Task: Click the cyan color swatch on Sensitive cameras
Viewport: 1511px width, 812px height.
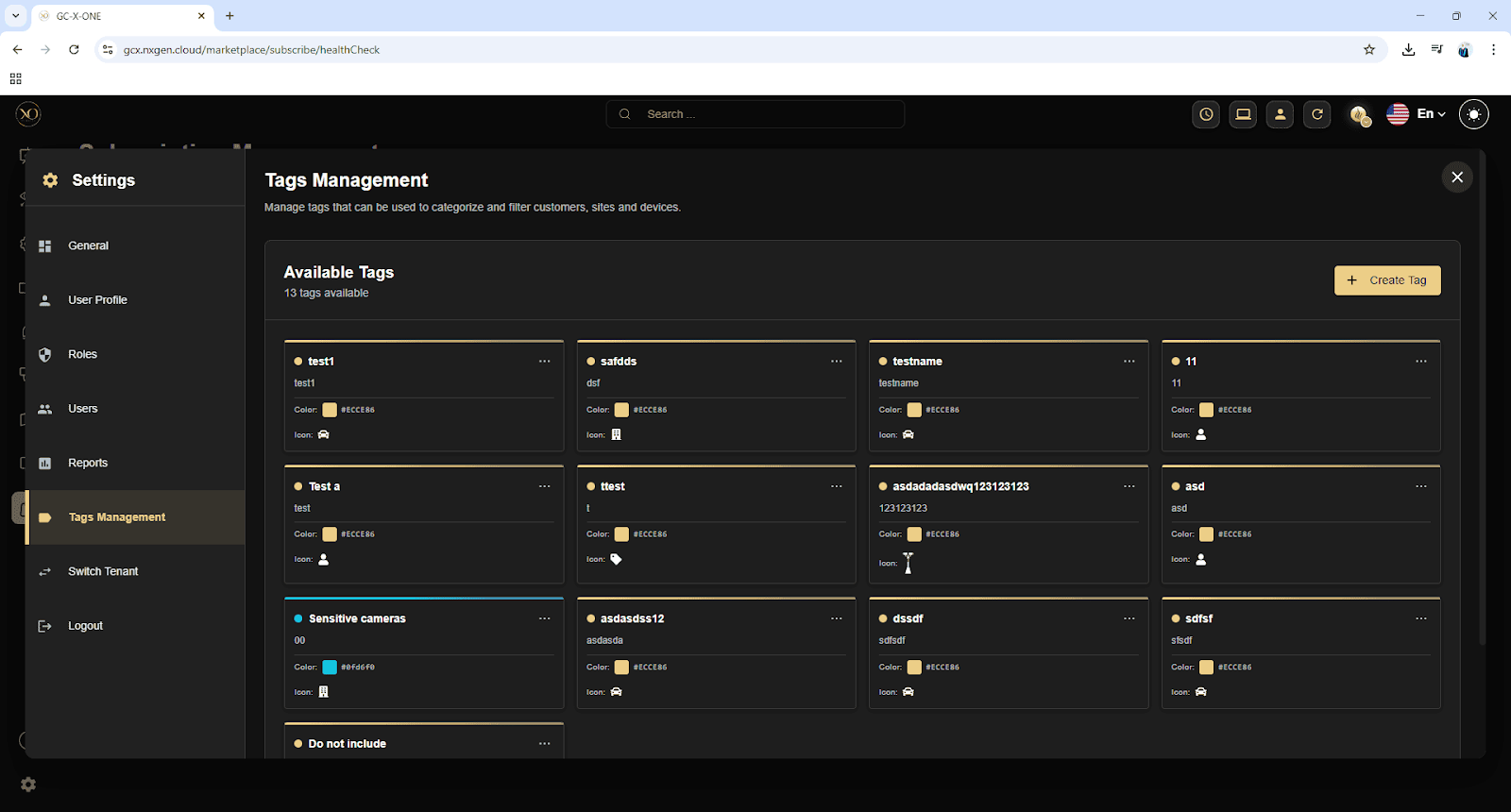Action: (x=330, y=668)
